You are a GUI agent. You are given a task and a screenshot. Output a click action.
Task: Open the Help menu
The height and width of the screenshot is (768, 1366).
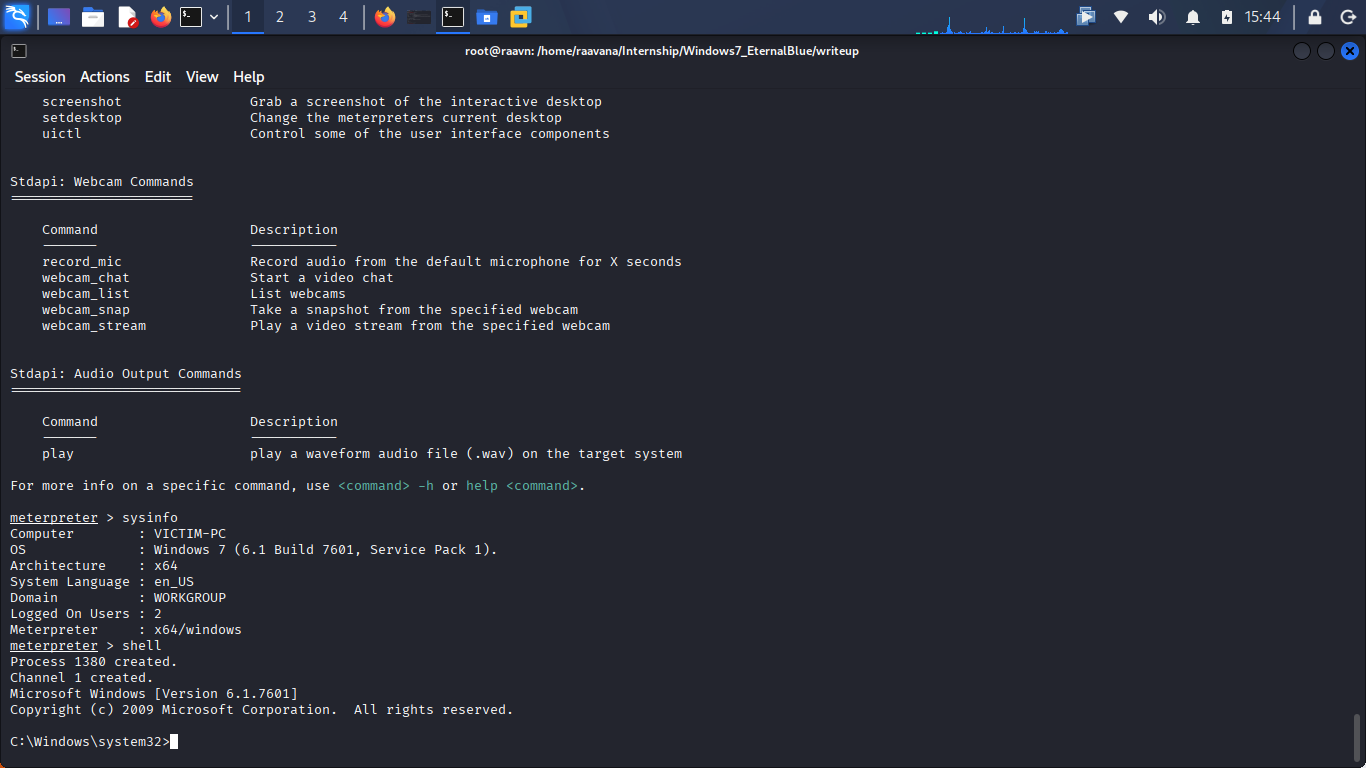(249, 77)
